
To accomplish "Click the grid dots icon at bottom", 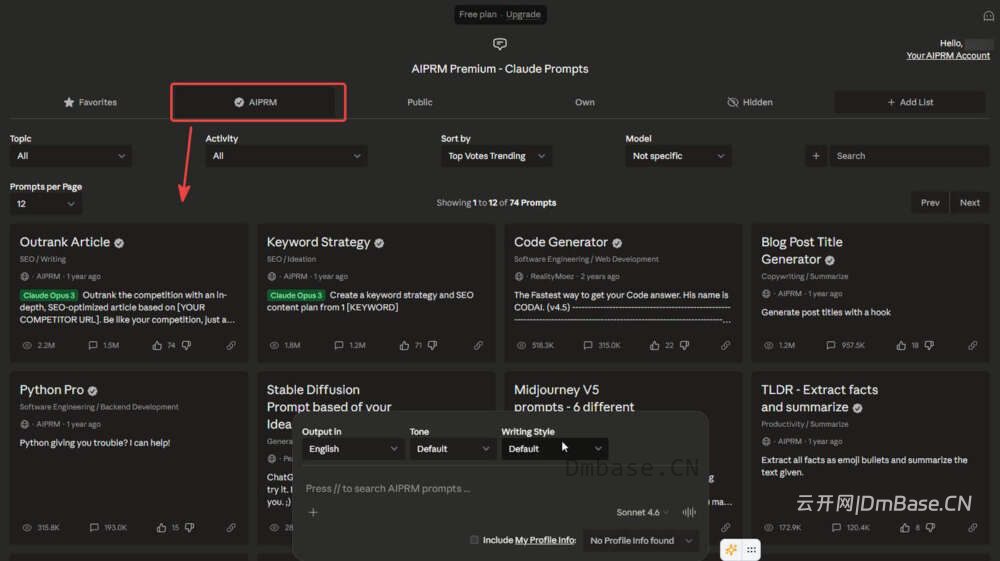I will [751, 550].
